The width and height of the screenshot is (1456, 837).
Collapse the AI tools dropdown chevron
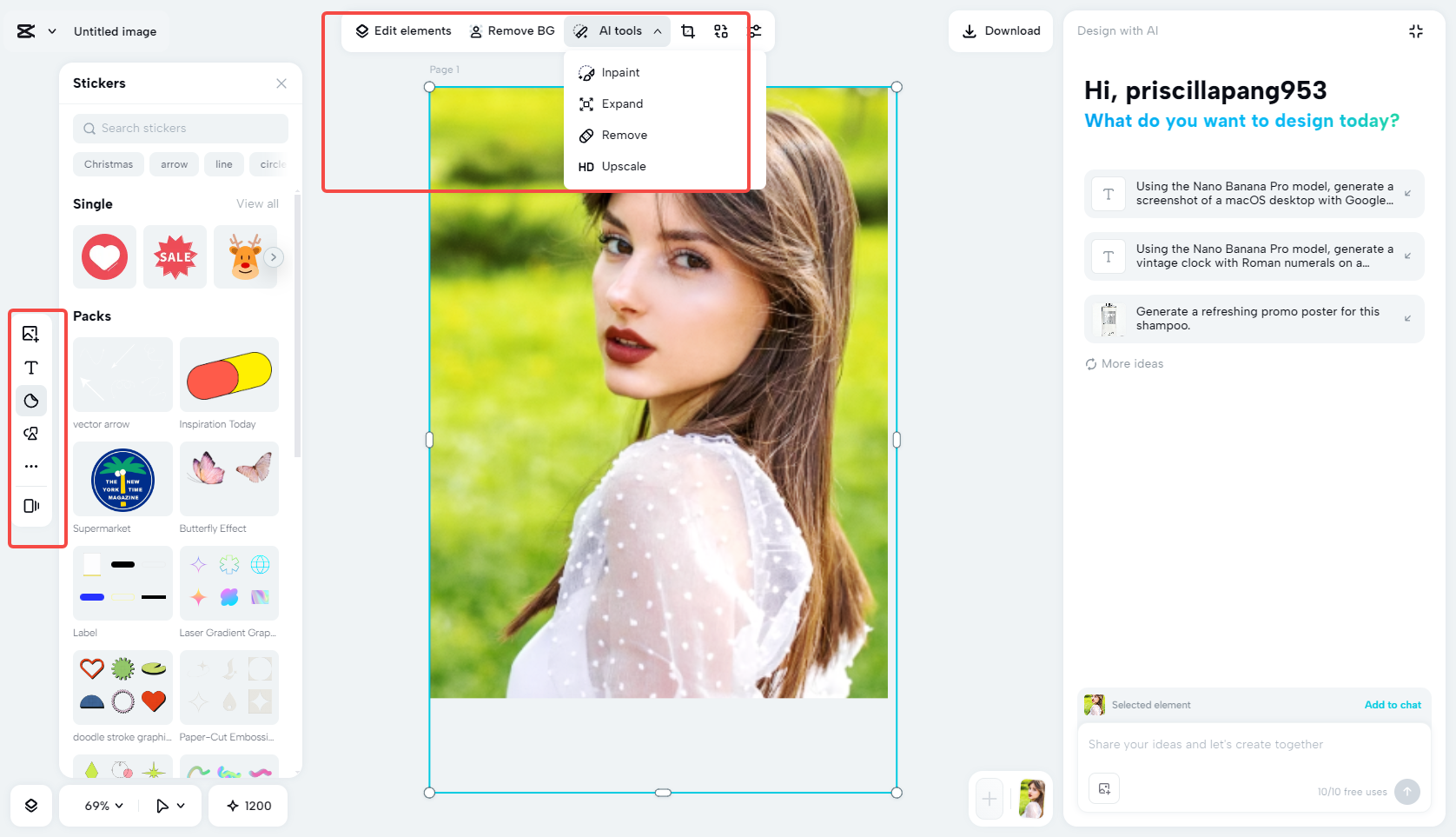point(658,30)
